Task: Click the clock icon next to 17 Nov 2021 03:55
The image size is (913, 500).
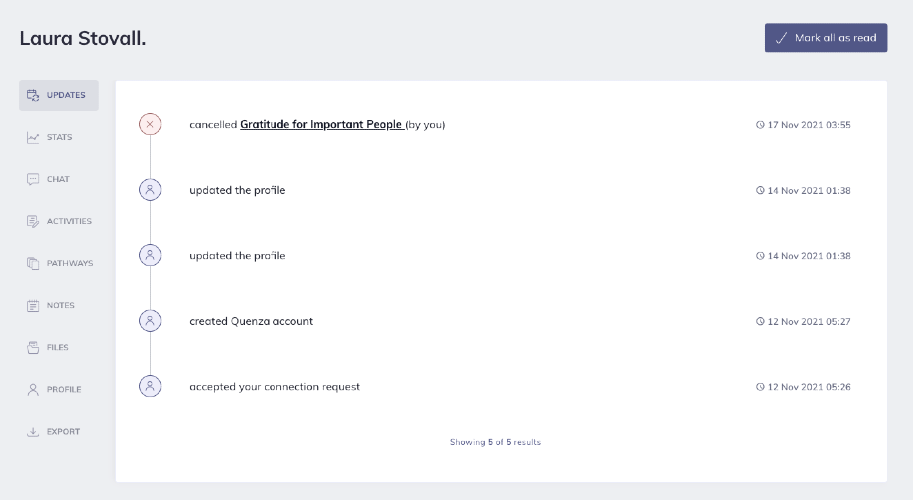Action: (x=760, y=125)
